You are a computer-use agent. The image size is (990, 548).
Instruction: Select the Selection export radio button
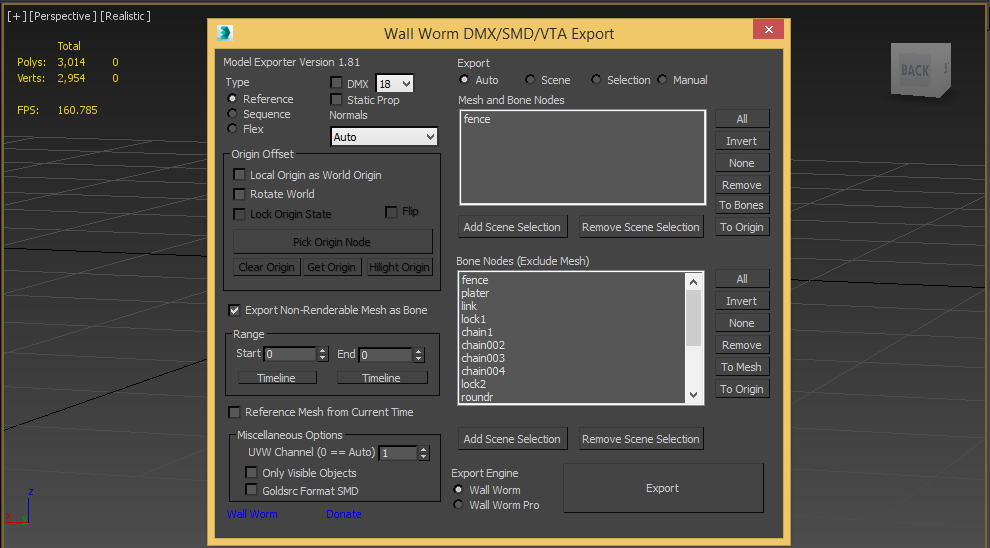click(596, 80)
